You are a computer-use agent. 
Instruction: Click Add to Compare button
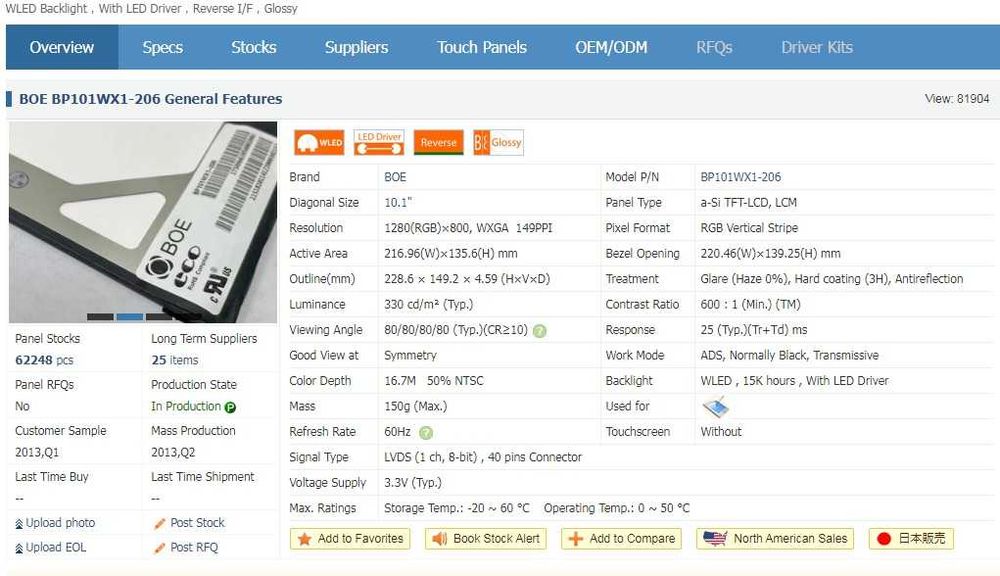coord(621,539)
